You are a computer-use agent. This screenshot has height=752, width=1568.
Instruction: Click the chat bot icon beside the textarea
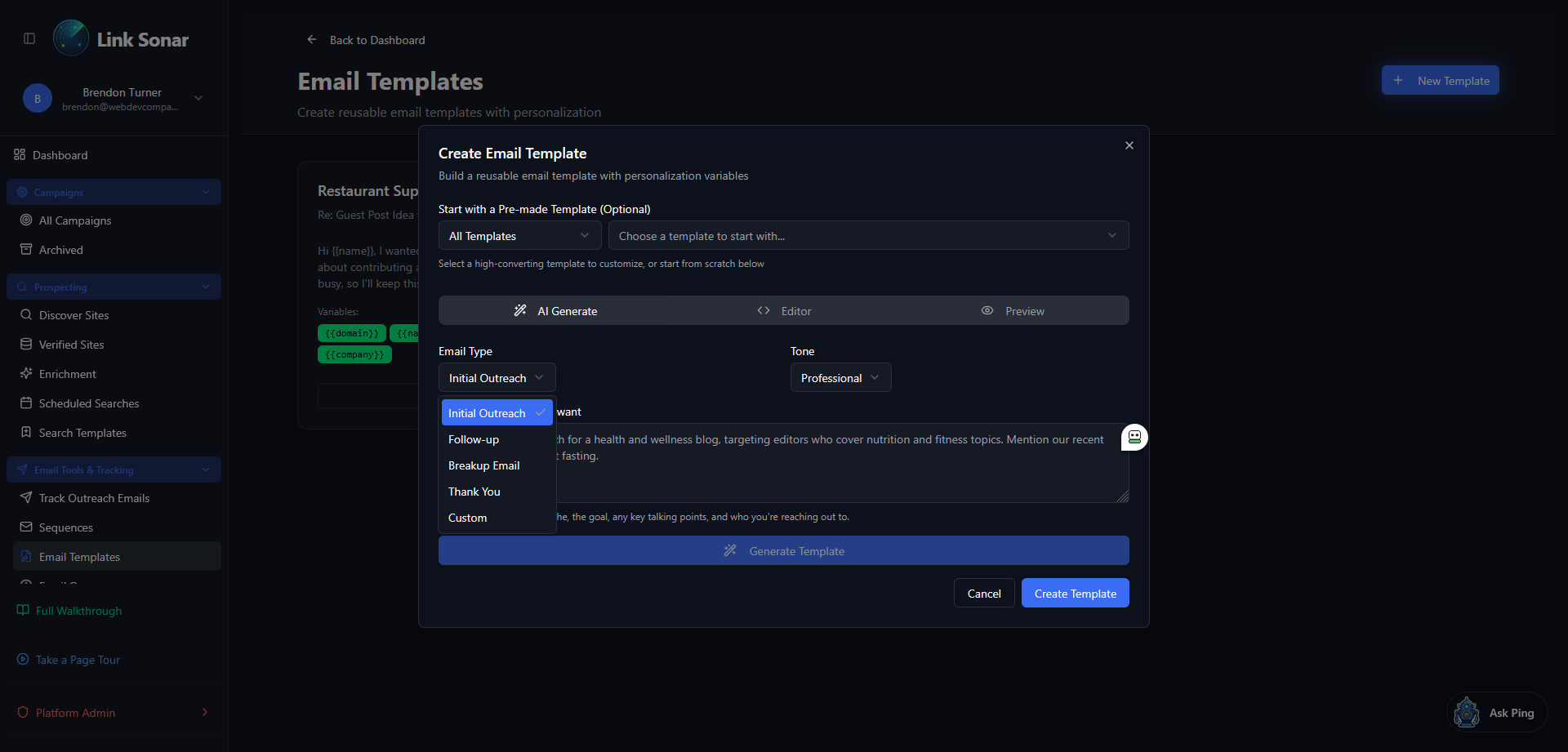tap(1134, 438)
